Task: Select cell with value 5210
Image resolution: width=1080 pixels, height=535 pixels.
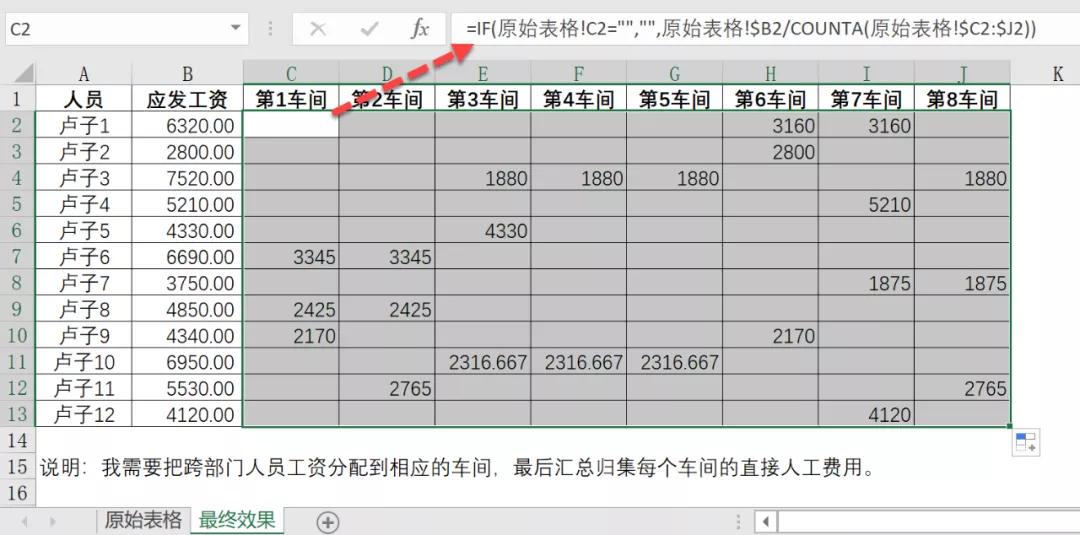Action: pos(866,205)
